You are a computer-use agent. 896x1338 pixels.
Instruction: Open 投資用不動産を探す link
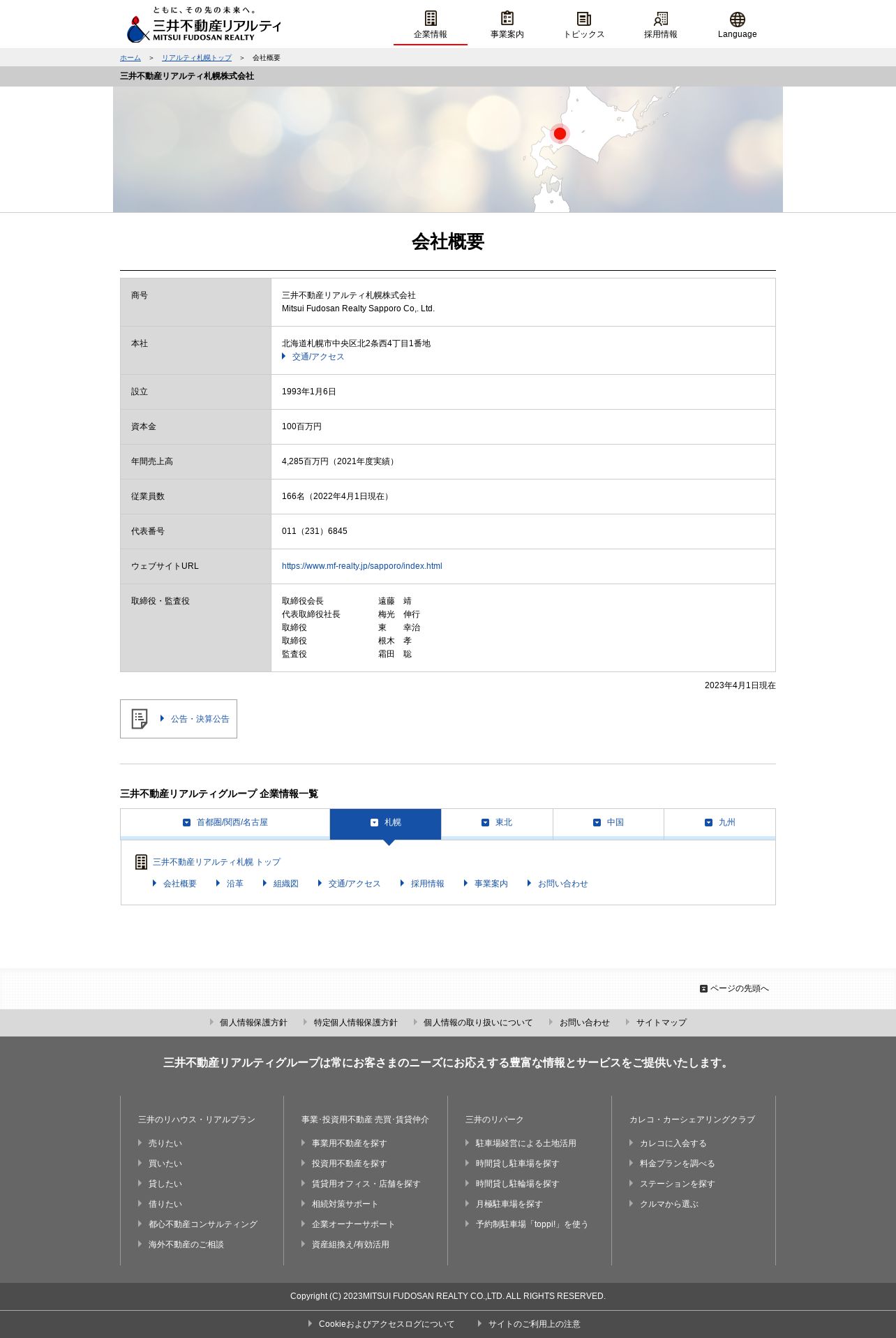(349, 1164)
